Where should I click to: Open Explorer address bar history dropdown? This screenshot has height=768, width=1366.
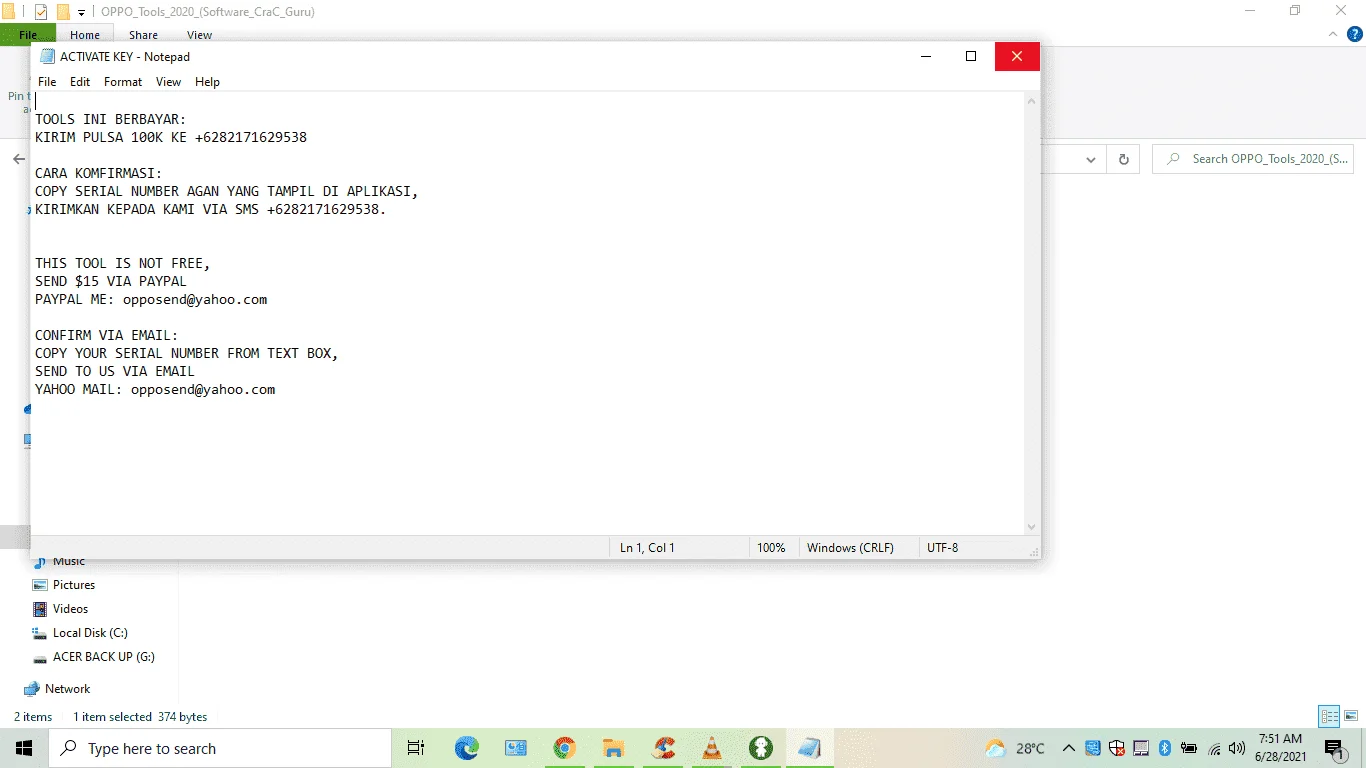tap(1091, 159)
